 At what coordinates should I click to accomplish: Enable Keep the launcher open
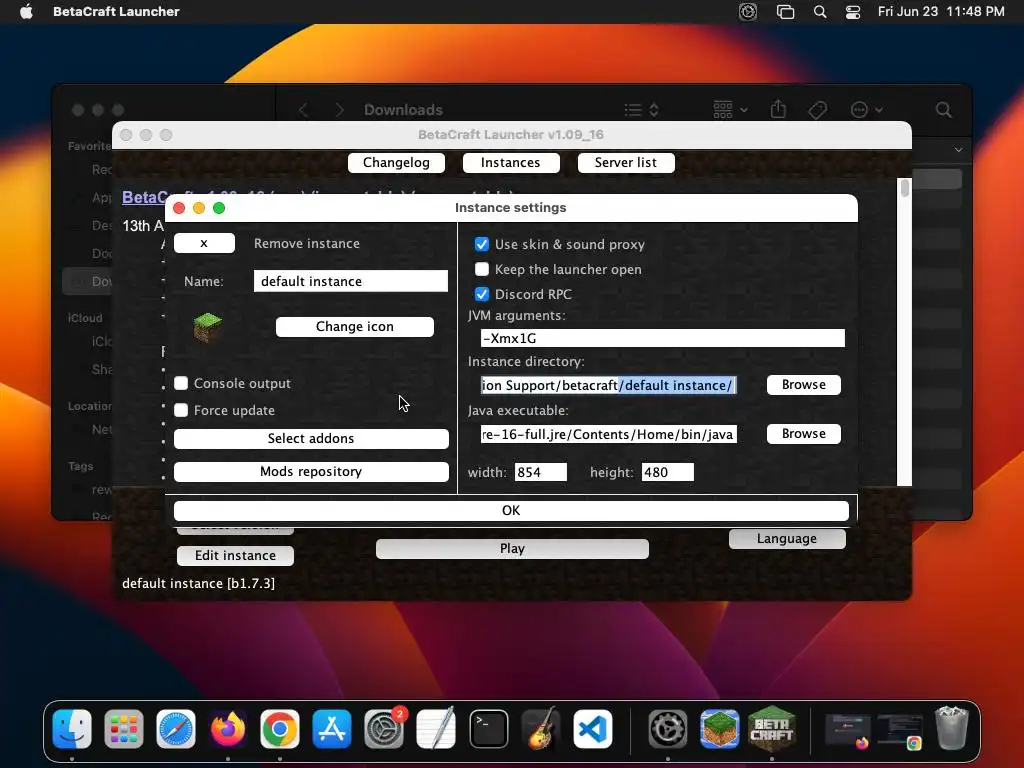[482, 269]
